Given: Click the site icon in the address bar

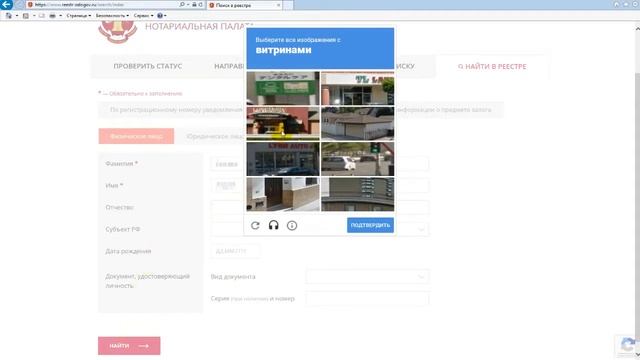Looking at the screenshot, I should point(30,5).
